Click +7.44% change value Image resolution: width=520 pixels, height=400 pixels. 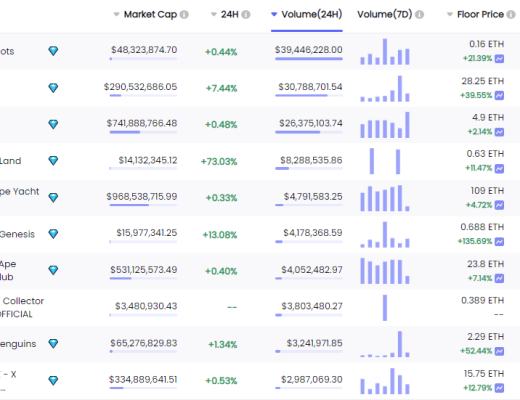point(221,88)
